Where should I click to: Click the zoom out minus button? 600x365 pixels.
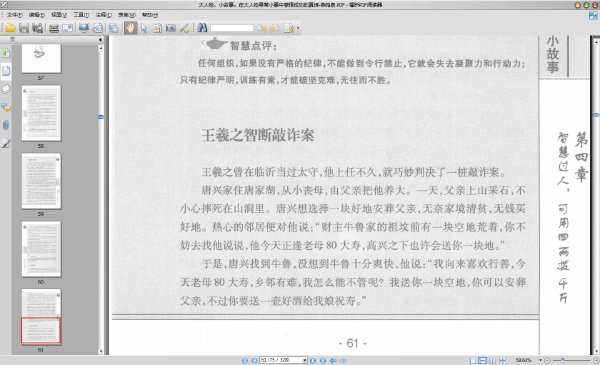pyautogui.click(x=547, y=360)
